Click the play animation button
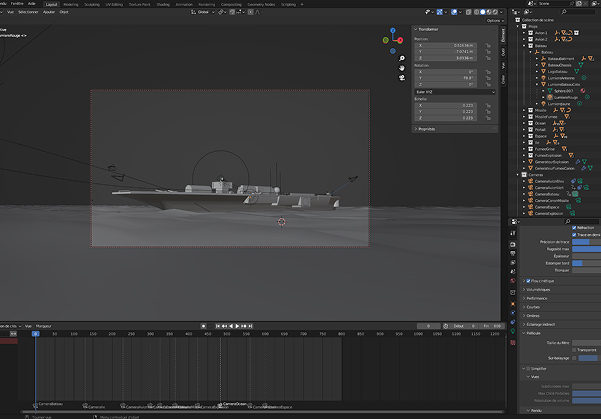 pyautogui.click(x=237, y=326)
